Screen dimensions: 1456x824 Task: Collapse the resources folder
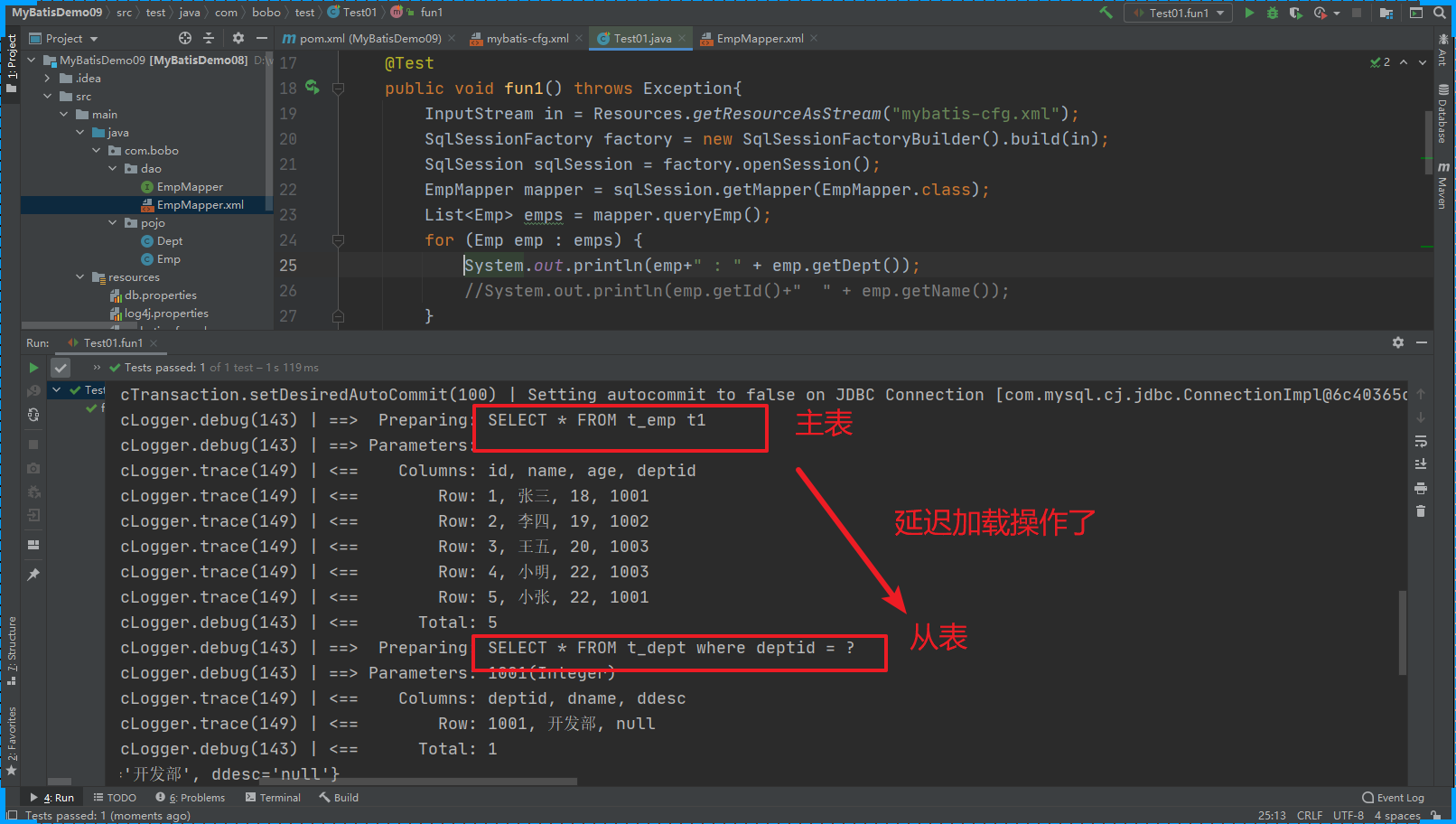point(80,277)
